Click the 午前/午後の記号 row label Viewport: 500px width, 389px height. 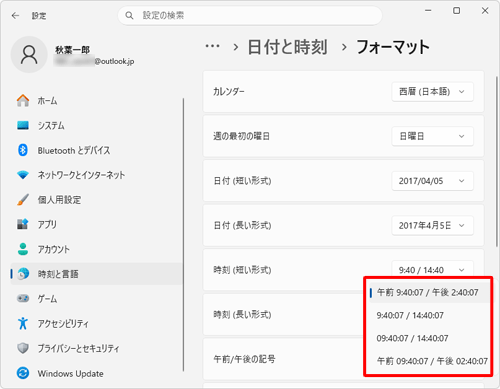coord(244,359)
